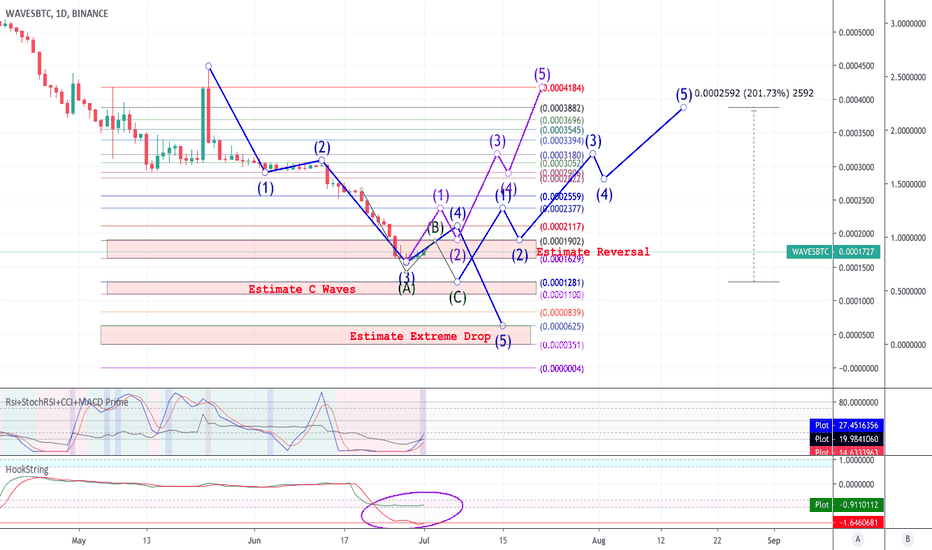Select the 0.0003545 Fibonacci level label
The image size is (932, 550).
point(562,130)
